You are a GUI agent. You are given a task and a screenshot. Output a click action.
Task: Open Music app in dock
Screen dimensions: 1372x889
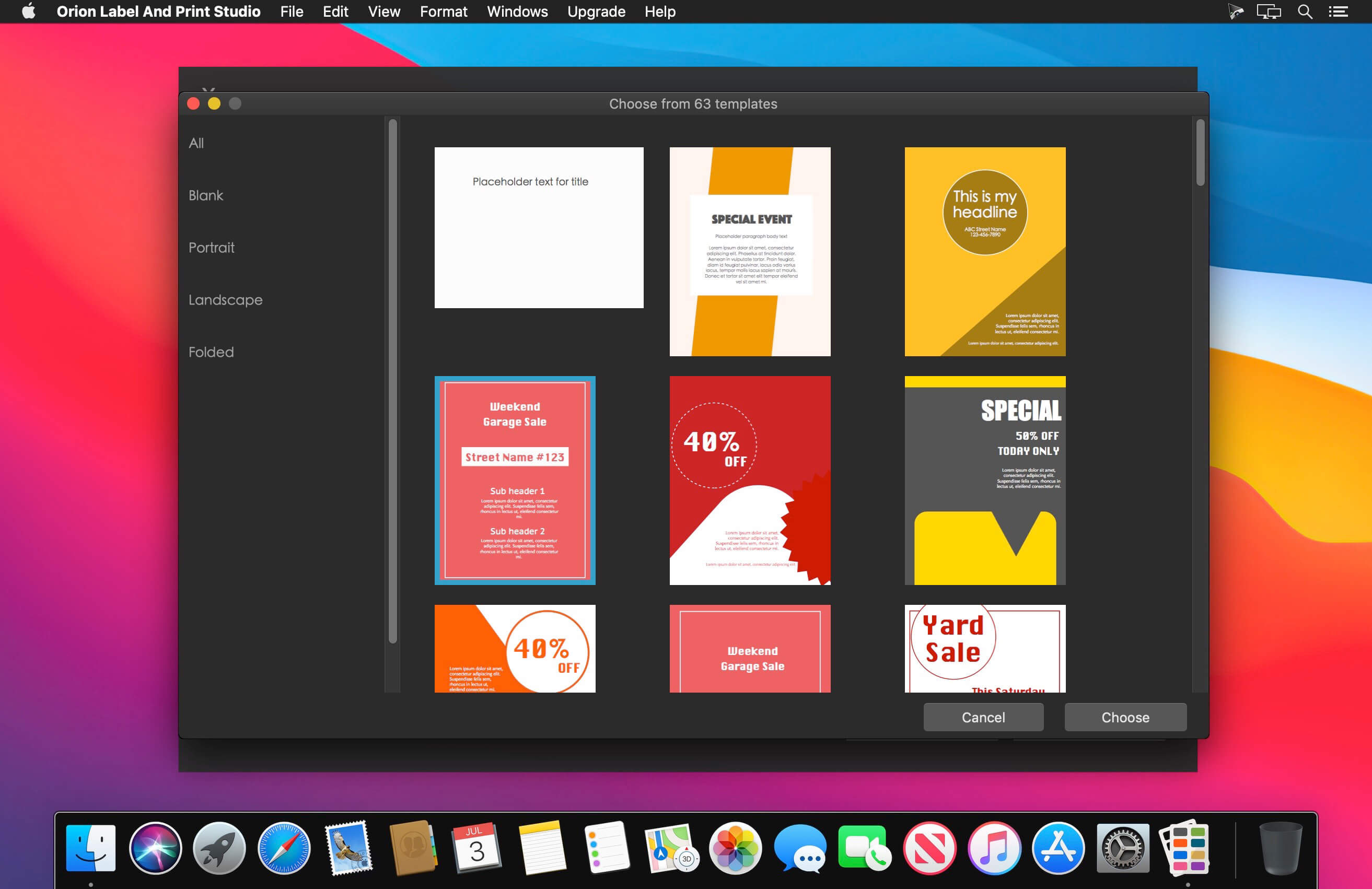(x=994, y=848)
